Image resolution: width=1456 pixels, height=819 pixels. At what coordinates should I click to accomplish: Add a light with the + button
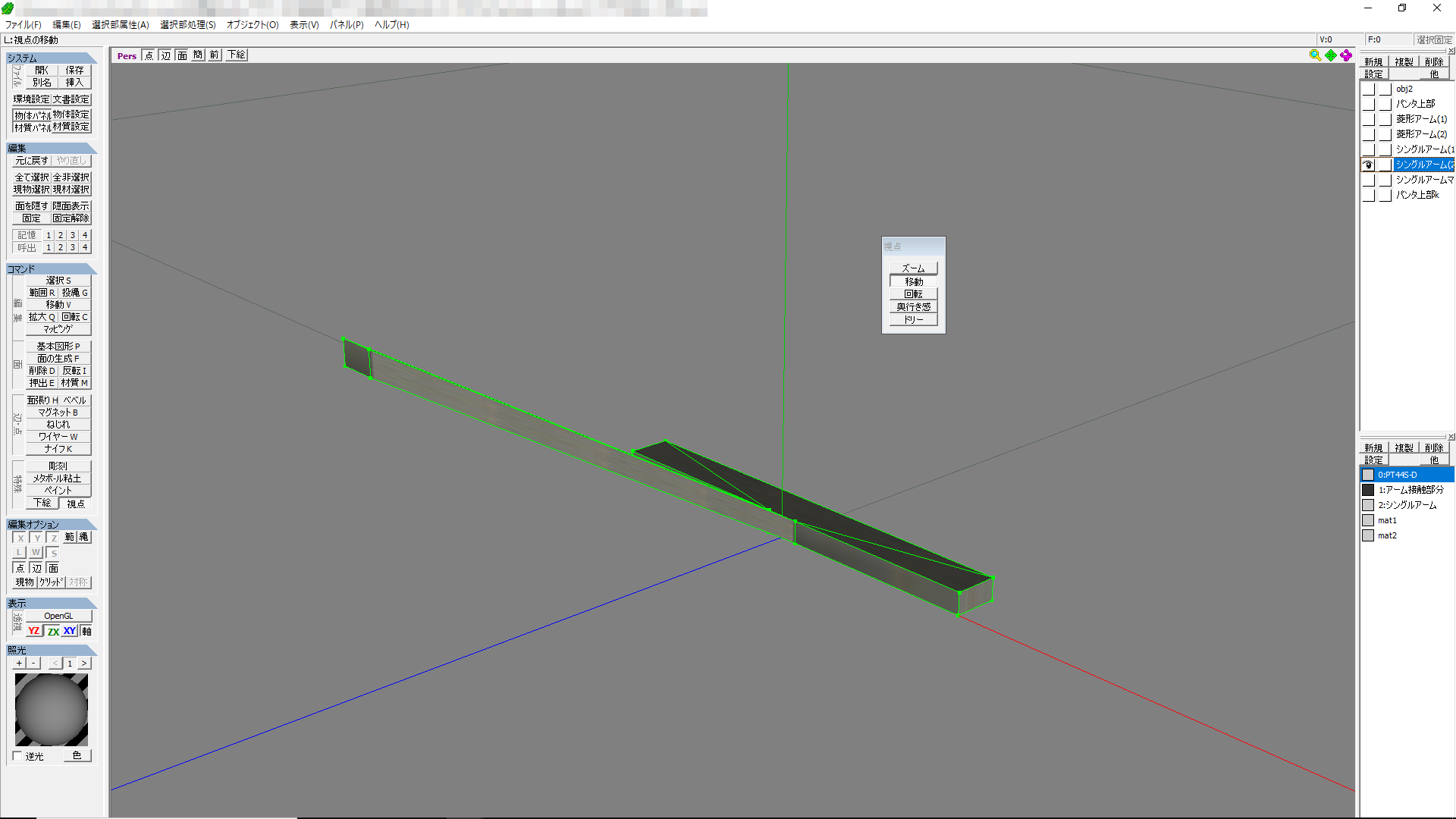pyautogui.click(x=19, y=664)
